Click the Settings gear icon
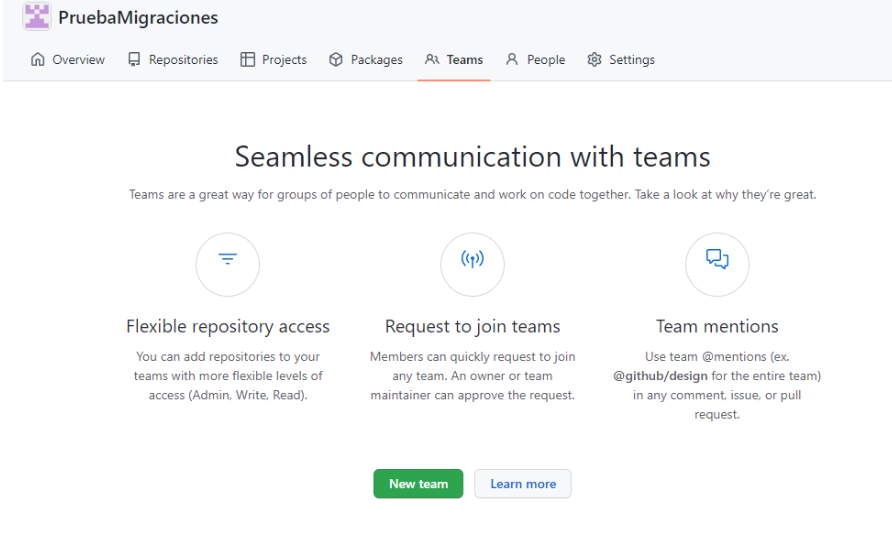Image resolution: width=892 pixels, height=538 pixels. tap(594, 60)
